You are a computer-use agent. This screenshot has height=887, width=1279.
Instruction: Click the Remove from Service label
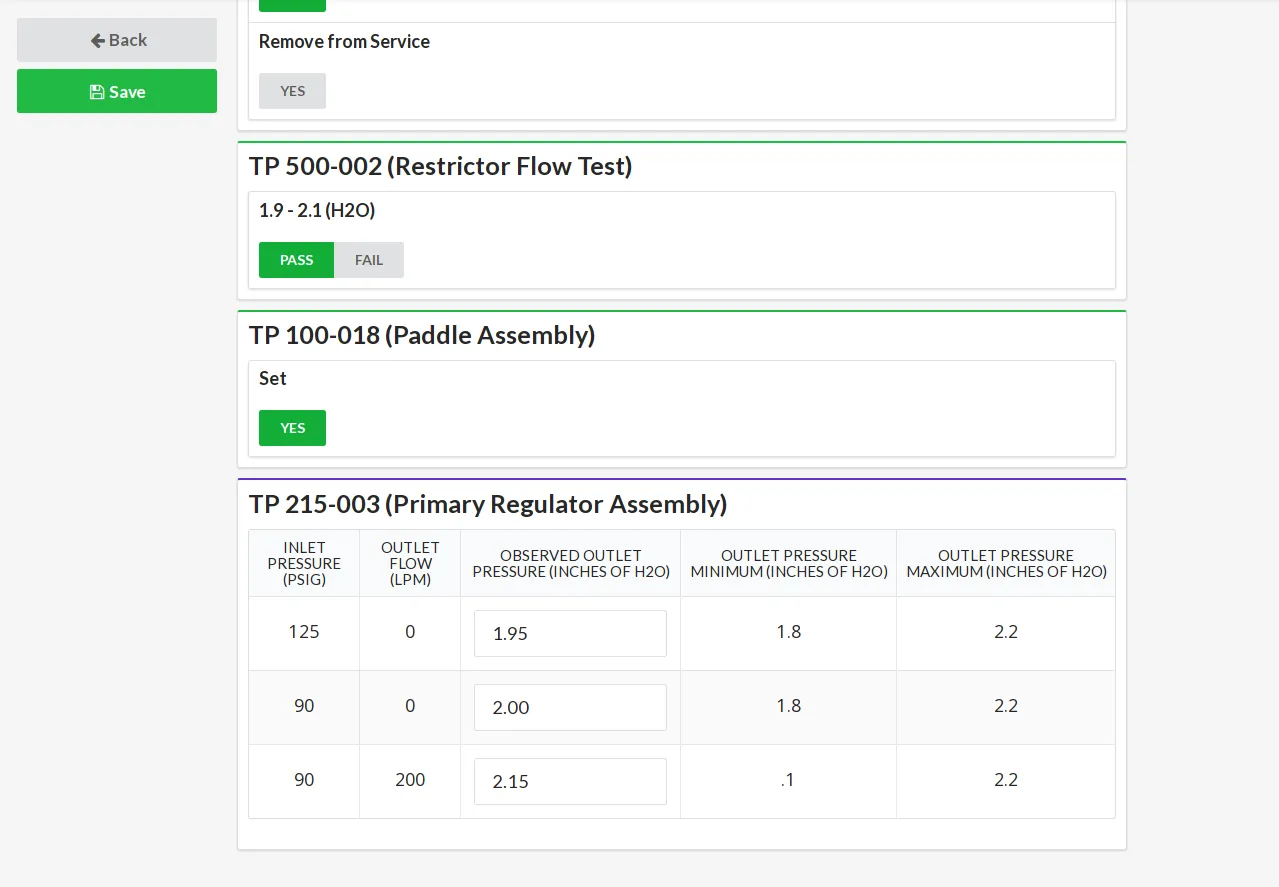point(344,42)
